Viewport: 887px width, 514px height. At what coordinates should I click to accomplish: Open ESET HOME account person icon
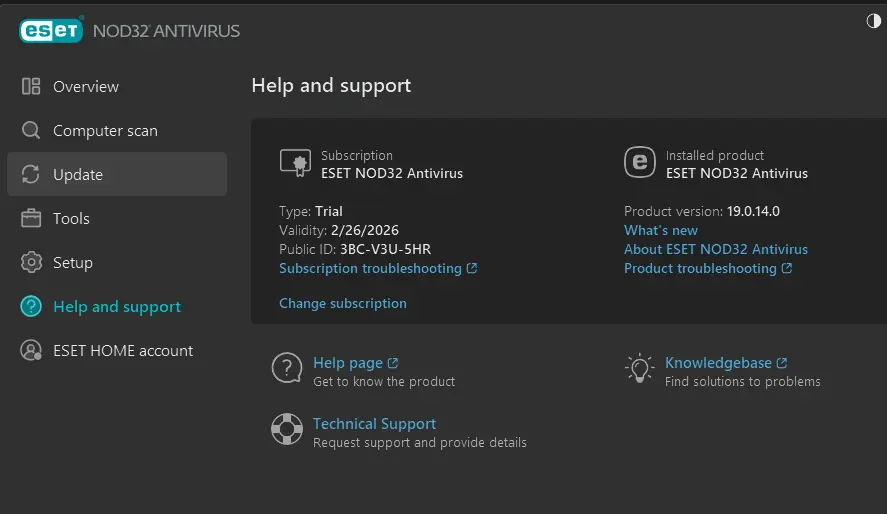[31, 351]
